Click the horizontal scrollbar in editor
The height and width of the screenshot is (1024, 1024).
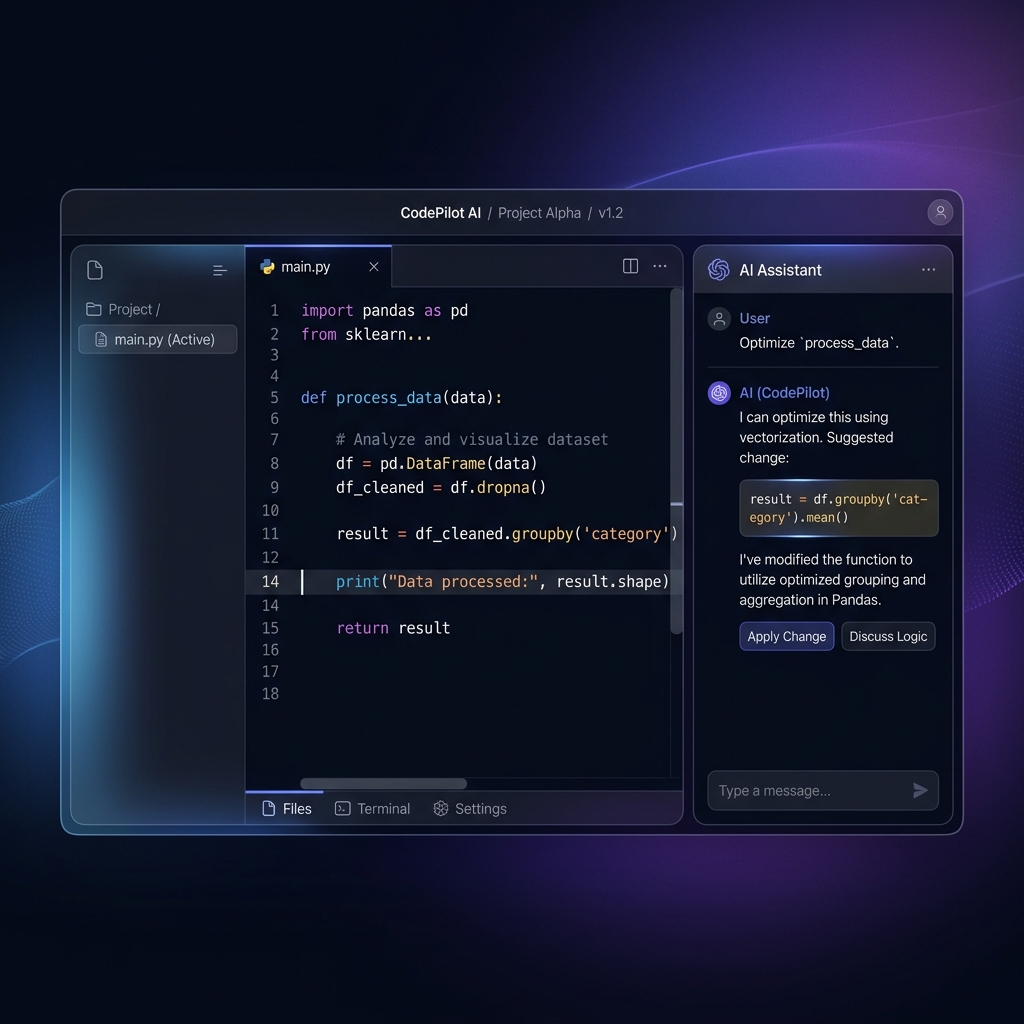coord(383,784)
